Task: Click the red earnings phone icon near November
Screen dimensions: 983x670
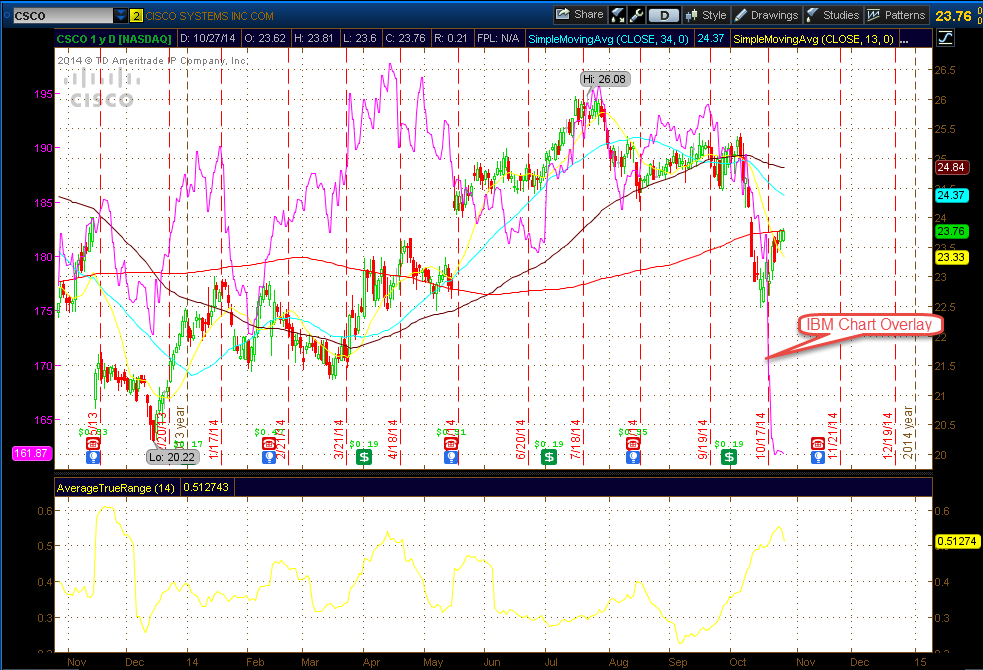Action: coord(92,444)
